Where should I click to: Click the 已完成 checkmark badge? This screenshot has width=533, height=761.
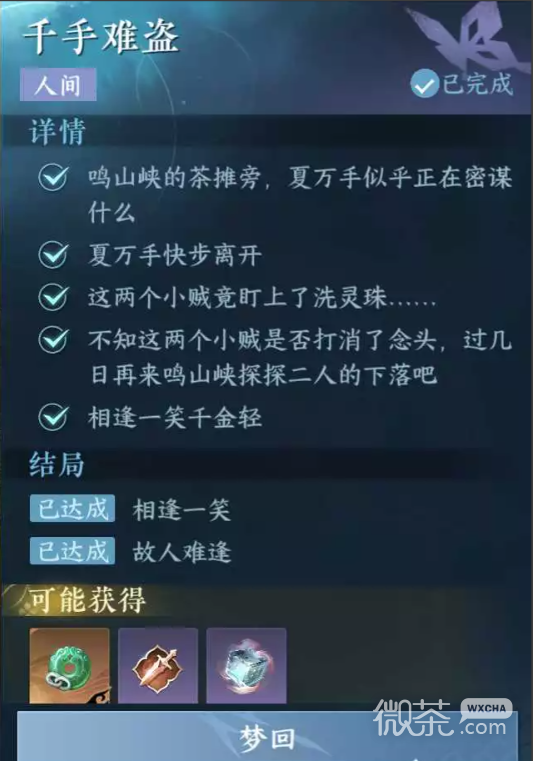(462, 83)
